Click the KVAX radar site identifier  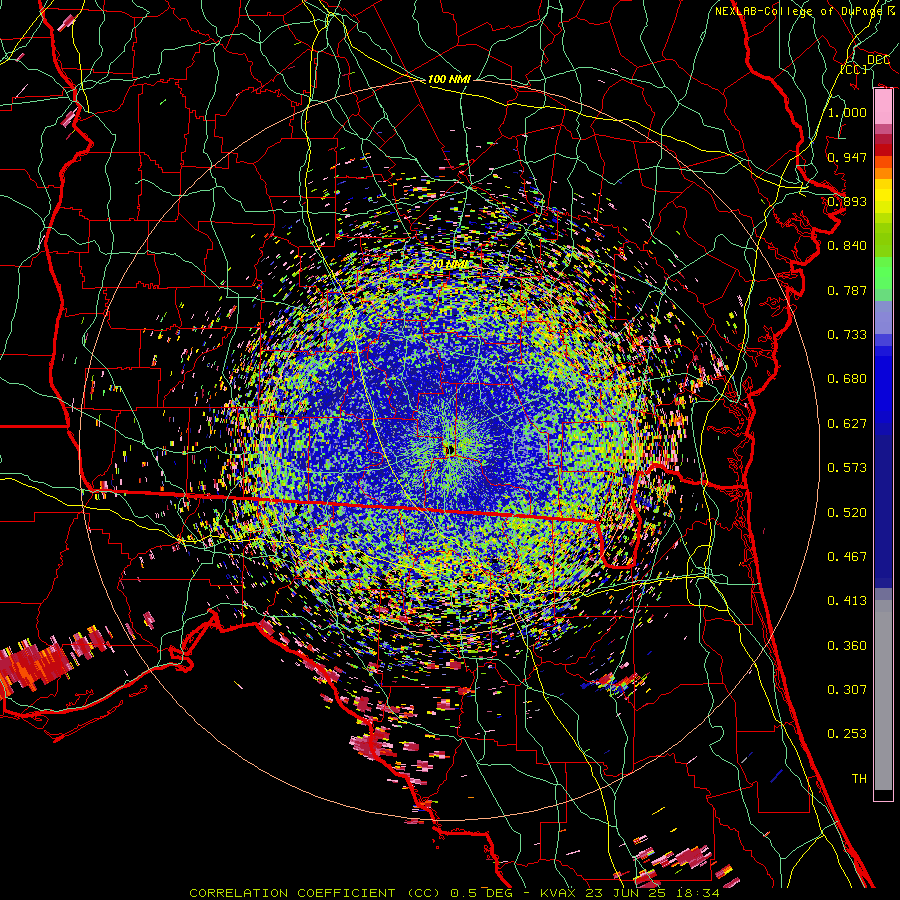559,893
